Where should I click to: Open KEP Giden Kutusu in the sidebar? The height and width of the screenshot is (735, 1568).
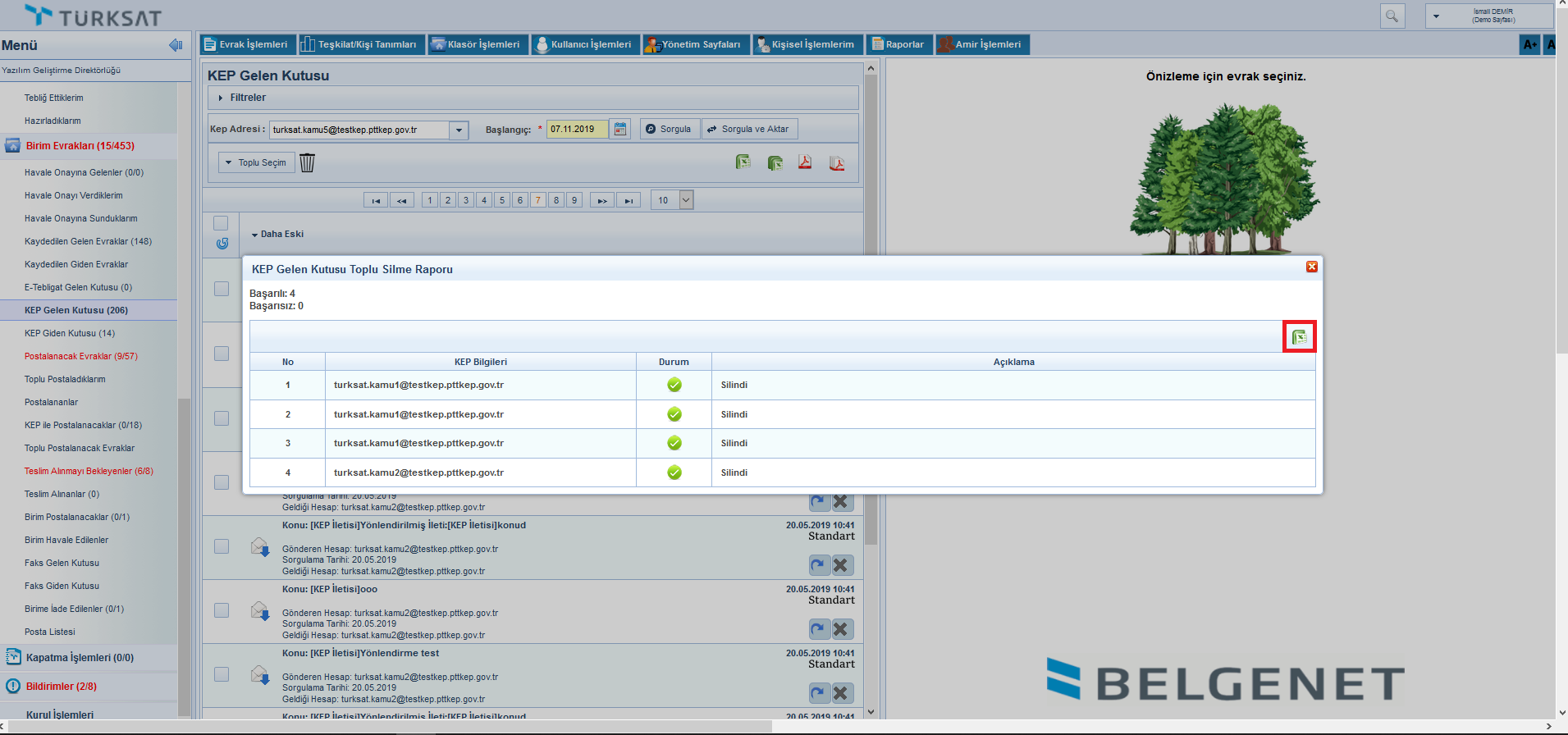[x=70, y=333]
